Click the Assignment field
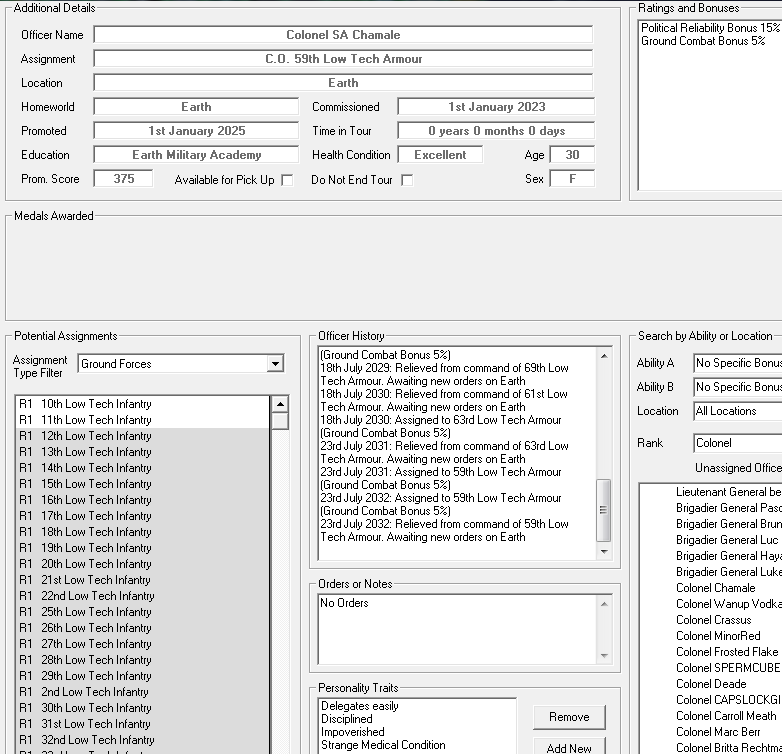This screenshot has width=782, height=754. tap(343, 59)
